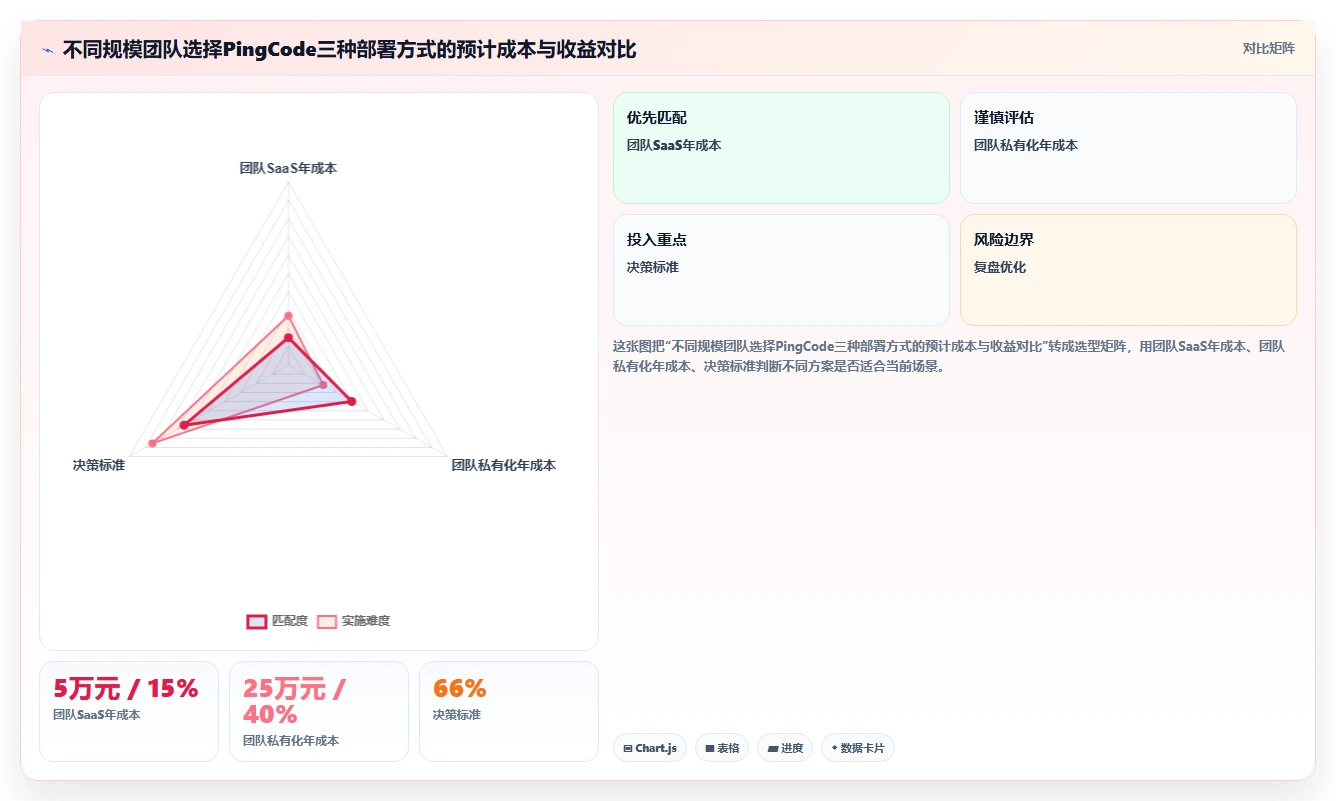Open the 谨慎评估 card
This screenshot has height=801, width=1336.
pyautogui.click(x=1128, y=148)
